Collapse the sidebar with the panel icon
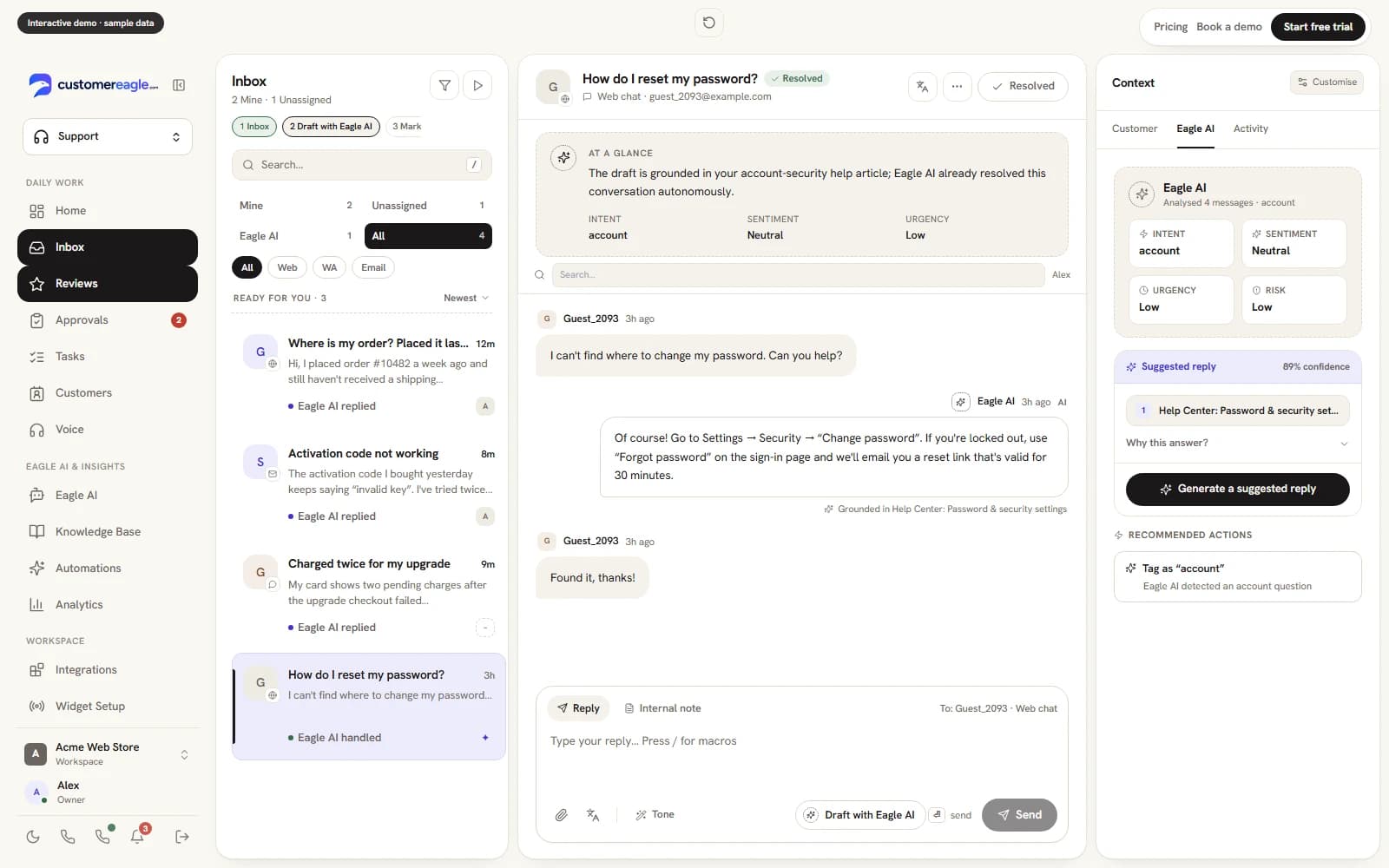The height and width of the screenshot is (868, 1389). pyautogui.click(x=179, y=85)
